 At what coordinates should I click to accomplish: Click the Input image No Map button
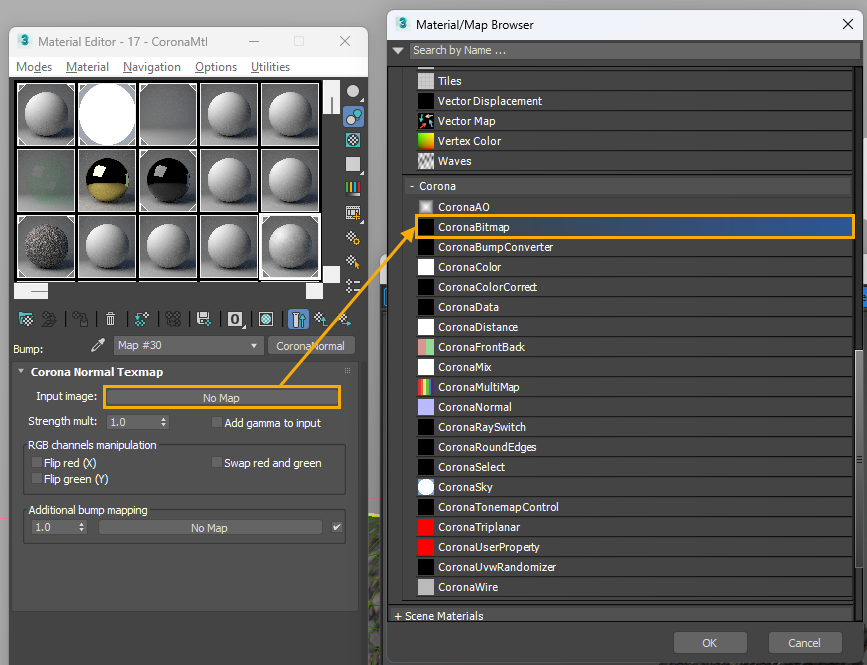[x=221, y=398]
